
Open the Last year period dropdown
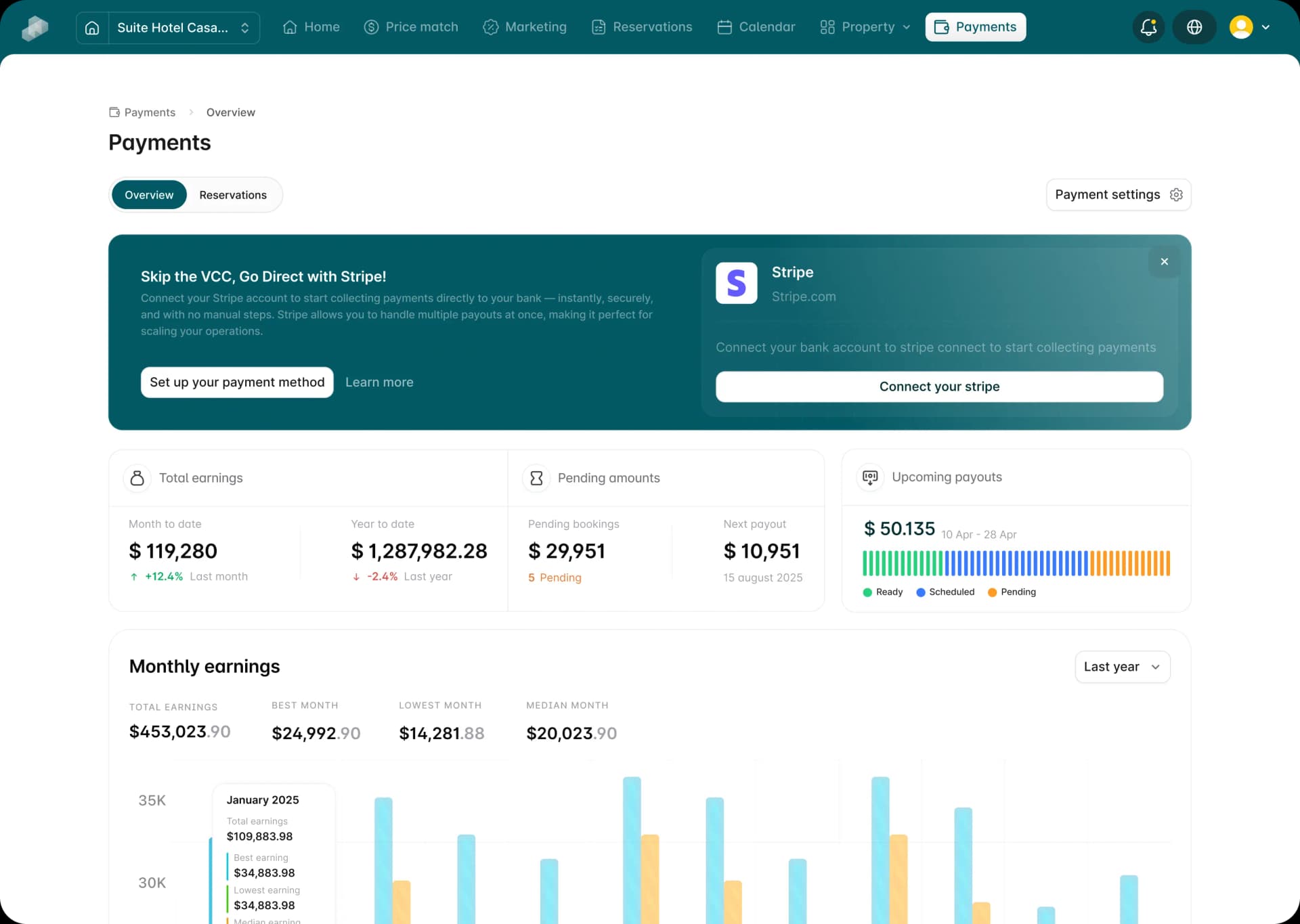pos(1122,667)
